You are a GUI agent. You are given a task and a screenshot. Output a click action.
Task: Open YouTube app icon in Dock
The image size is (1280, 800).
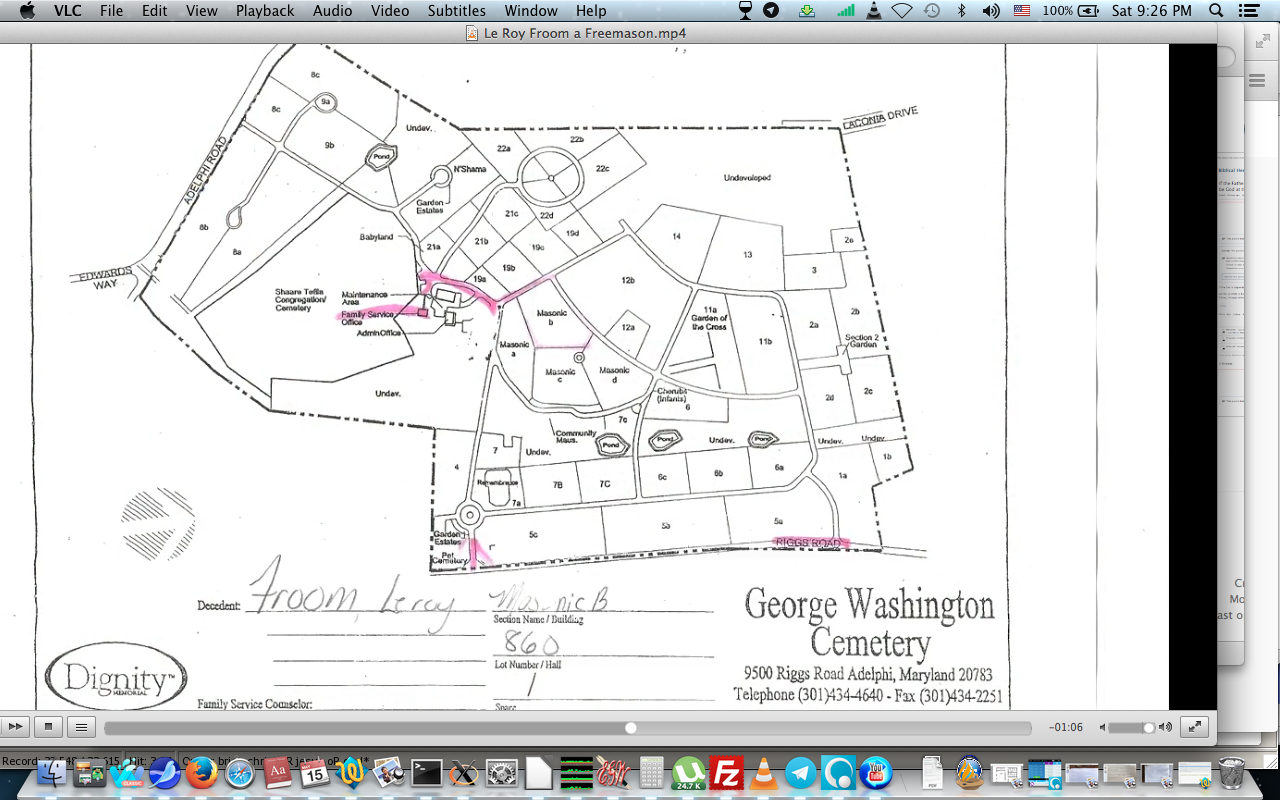[875, 773]
